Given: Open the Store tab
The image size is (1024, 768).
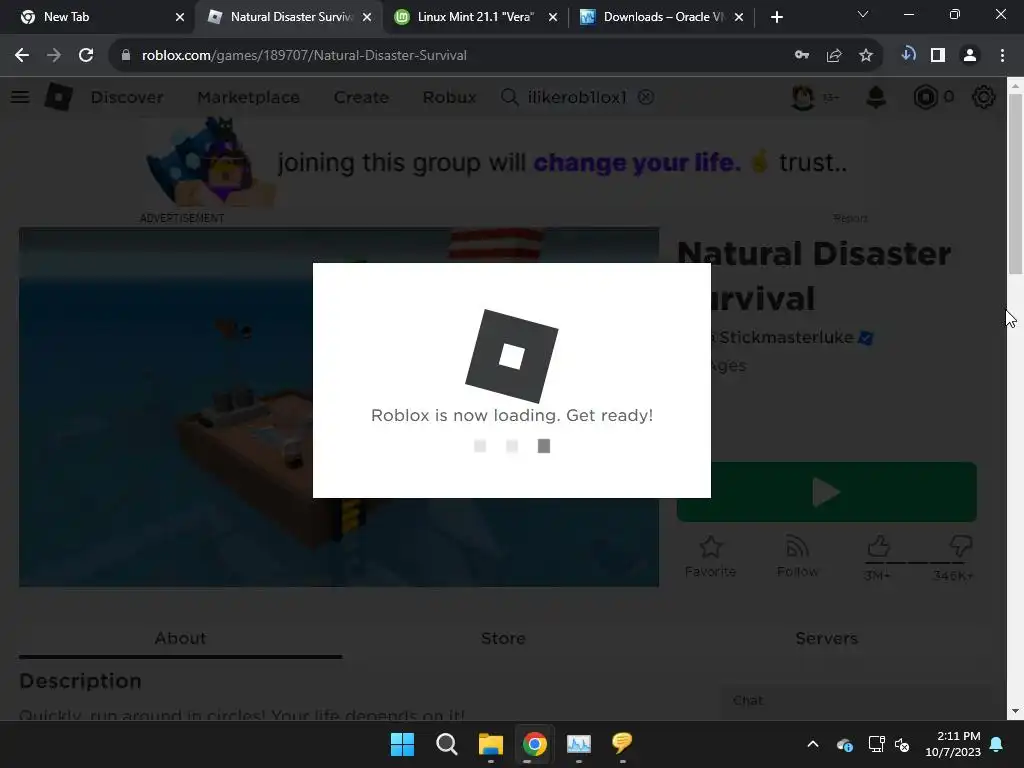Looking at the screenshot, I should 504,638.
